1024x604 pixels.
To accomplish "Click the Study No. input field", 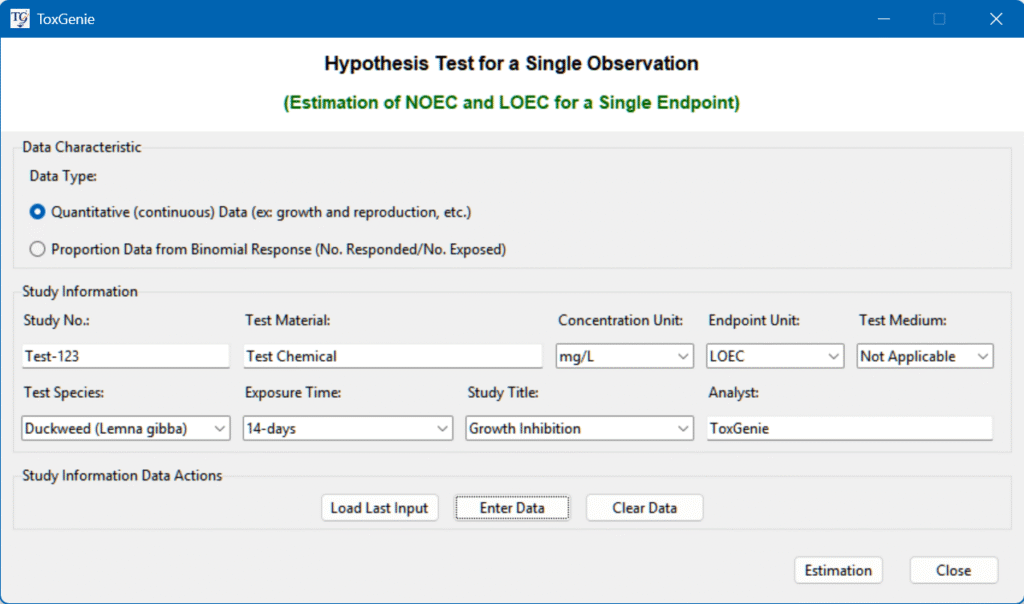I will pos(126,356).
